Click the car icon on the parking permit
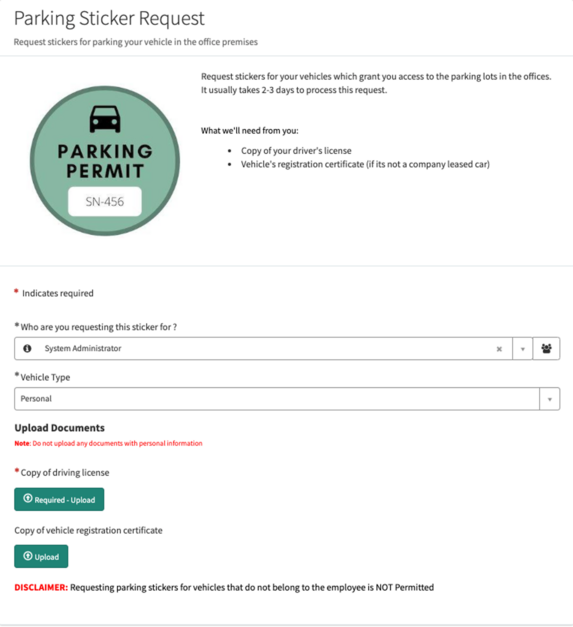573x627 pixels. pyautogui.click(x=105, y=119)
